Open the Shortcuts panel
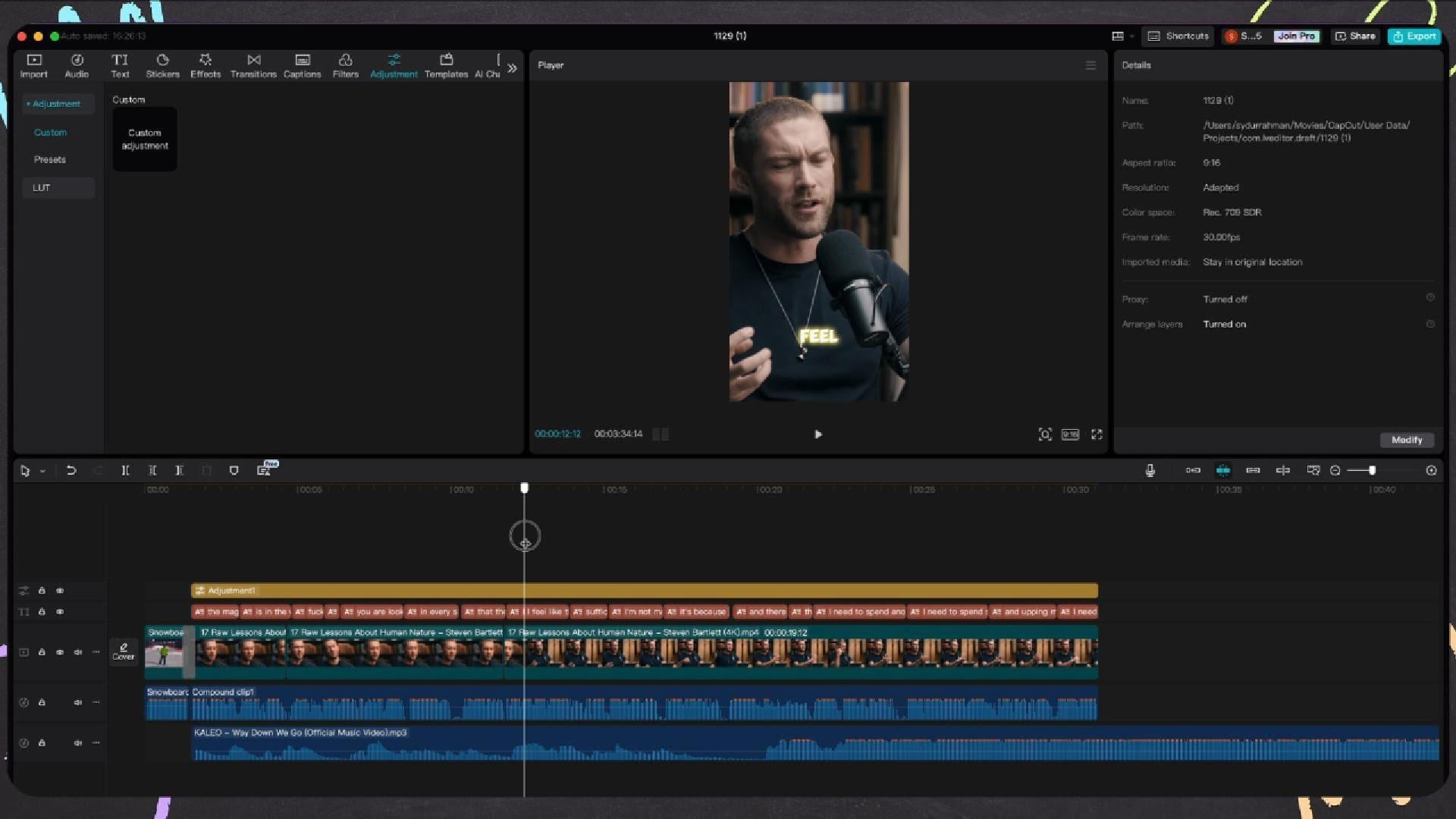Viewport: 1456px width, 819px height. [1178, 36]
